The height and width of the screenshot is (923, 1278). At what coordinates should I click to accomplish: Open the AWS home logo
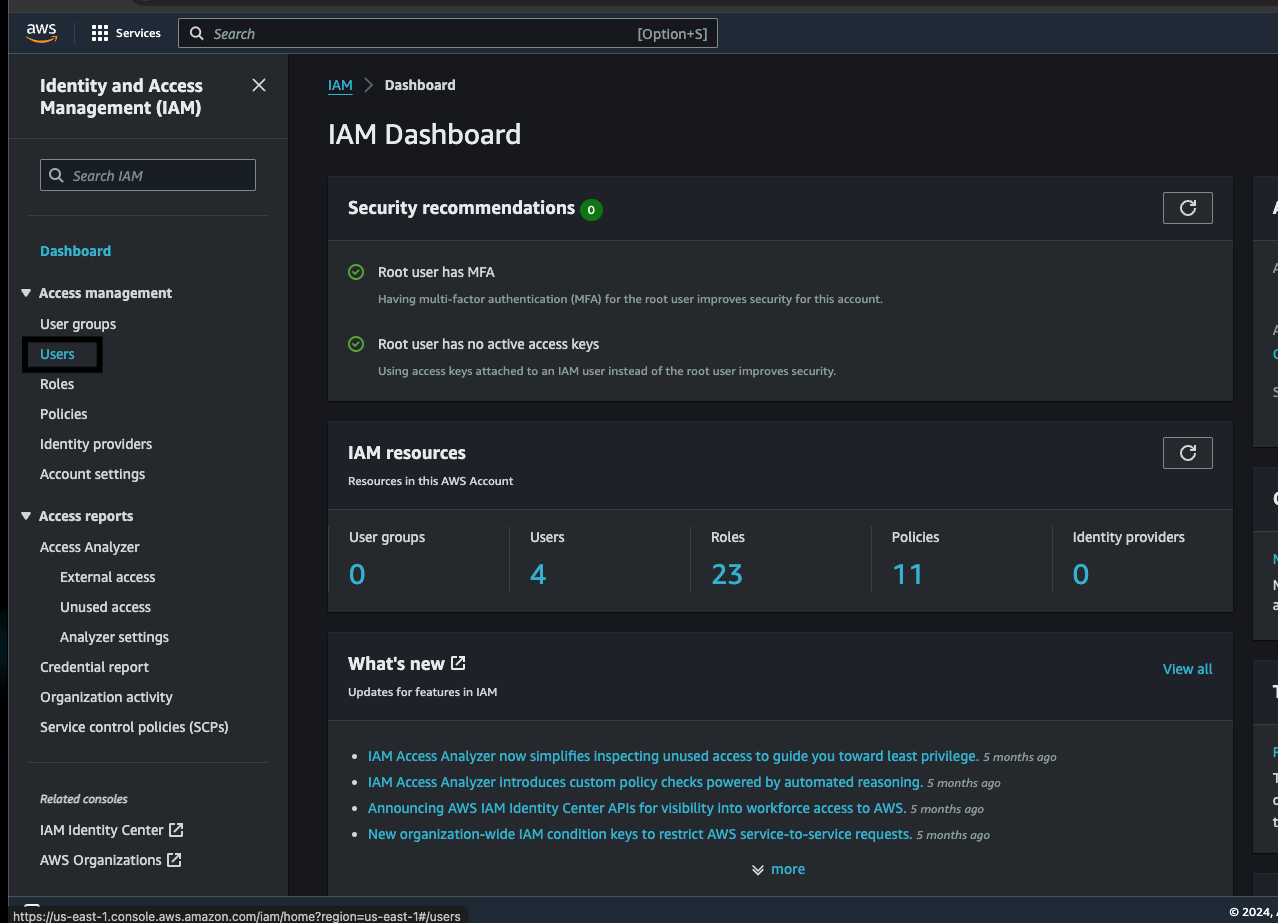[41, 33]
